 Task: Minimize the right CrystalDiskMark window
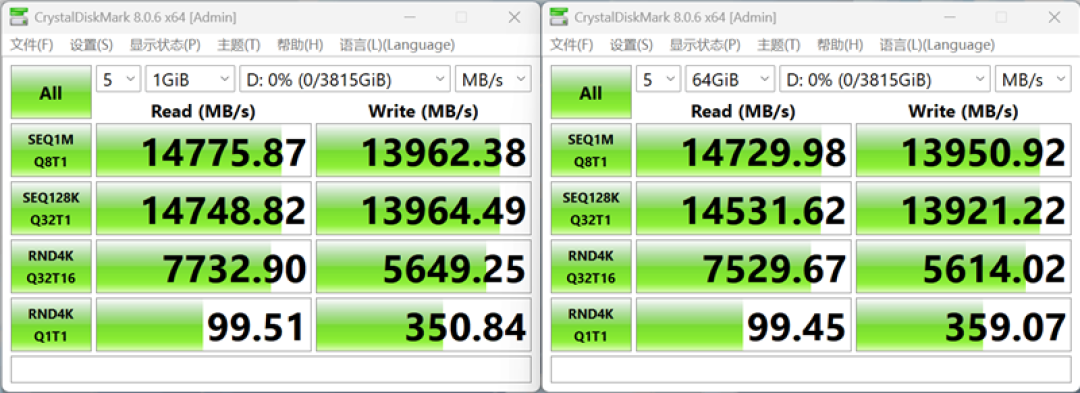(949, 17)
